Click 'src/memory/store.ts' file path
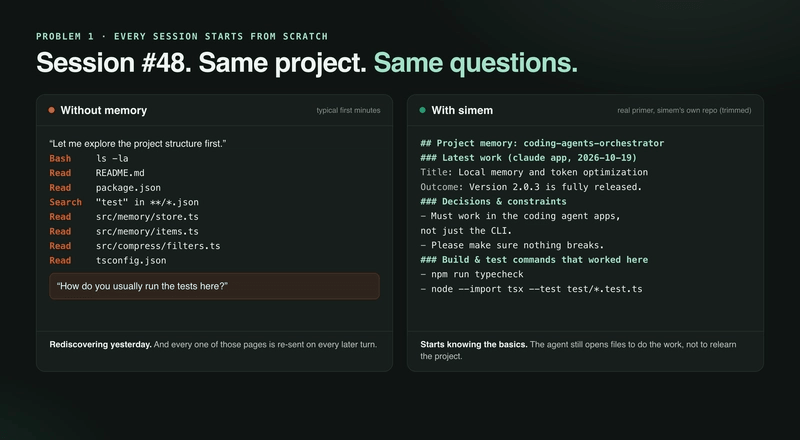The height and width of the screenshot is (440, 800). 147,217
